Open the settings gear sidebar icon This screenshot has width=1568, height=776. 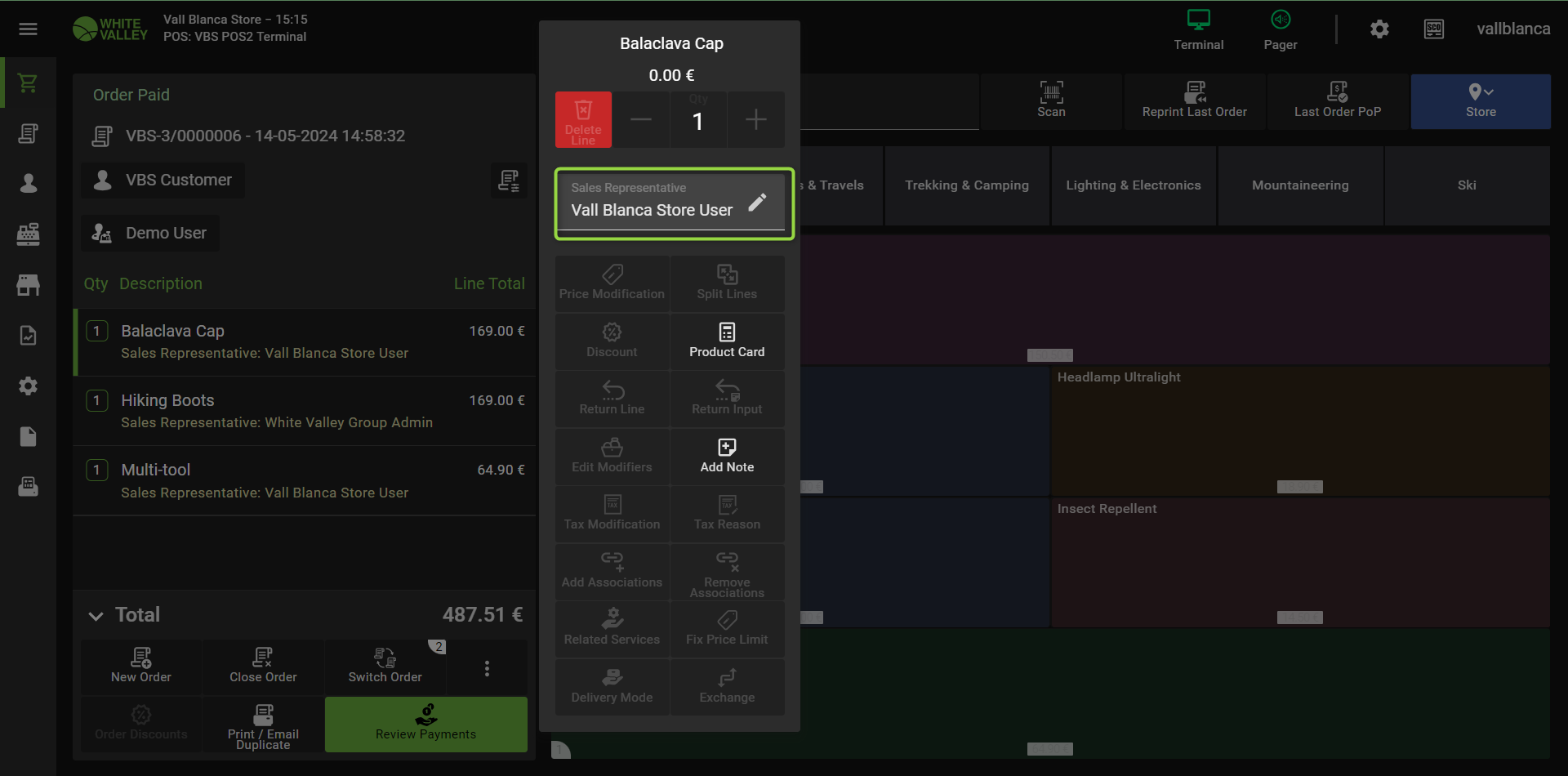[28, 386]
